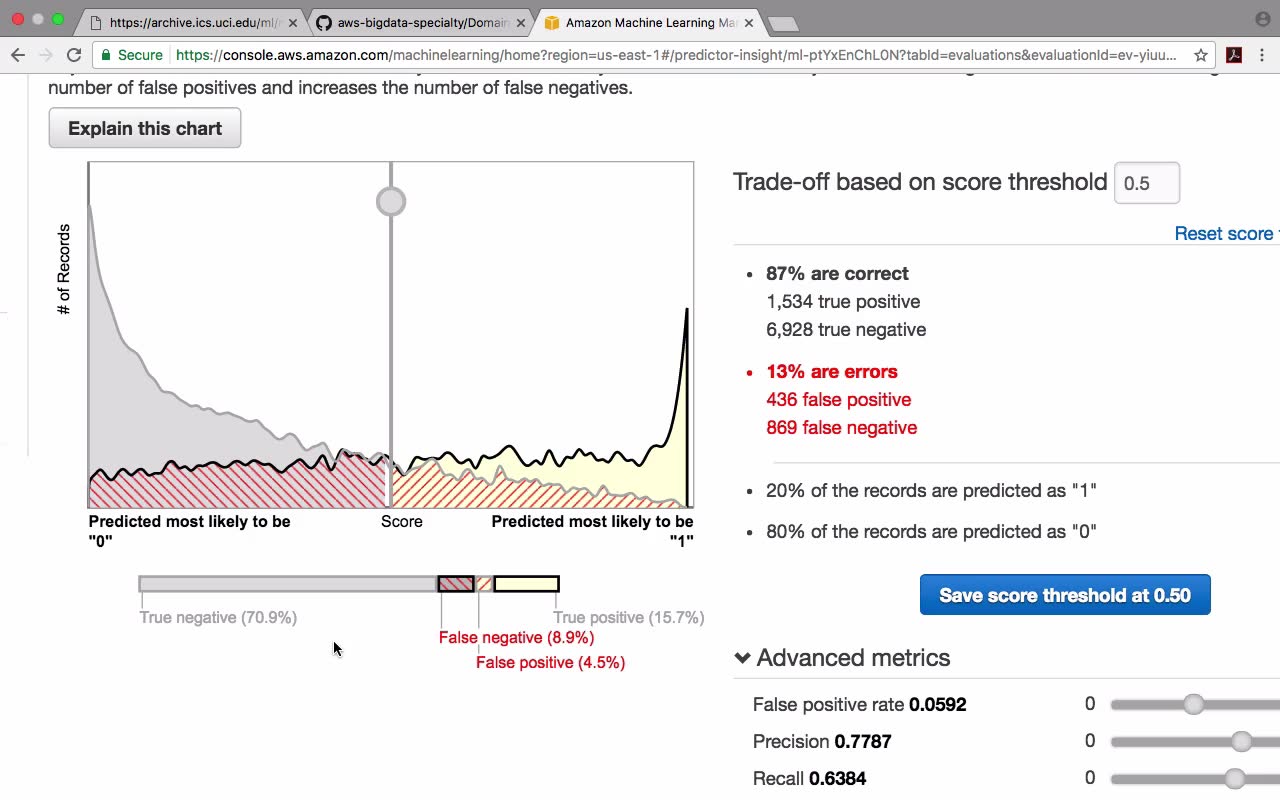The height and width of the screenshot is (800, 1280).
Task: Close the archive.ics.uci.edu tab
Action: click(x=293, y=22)
